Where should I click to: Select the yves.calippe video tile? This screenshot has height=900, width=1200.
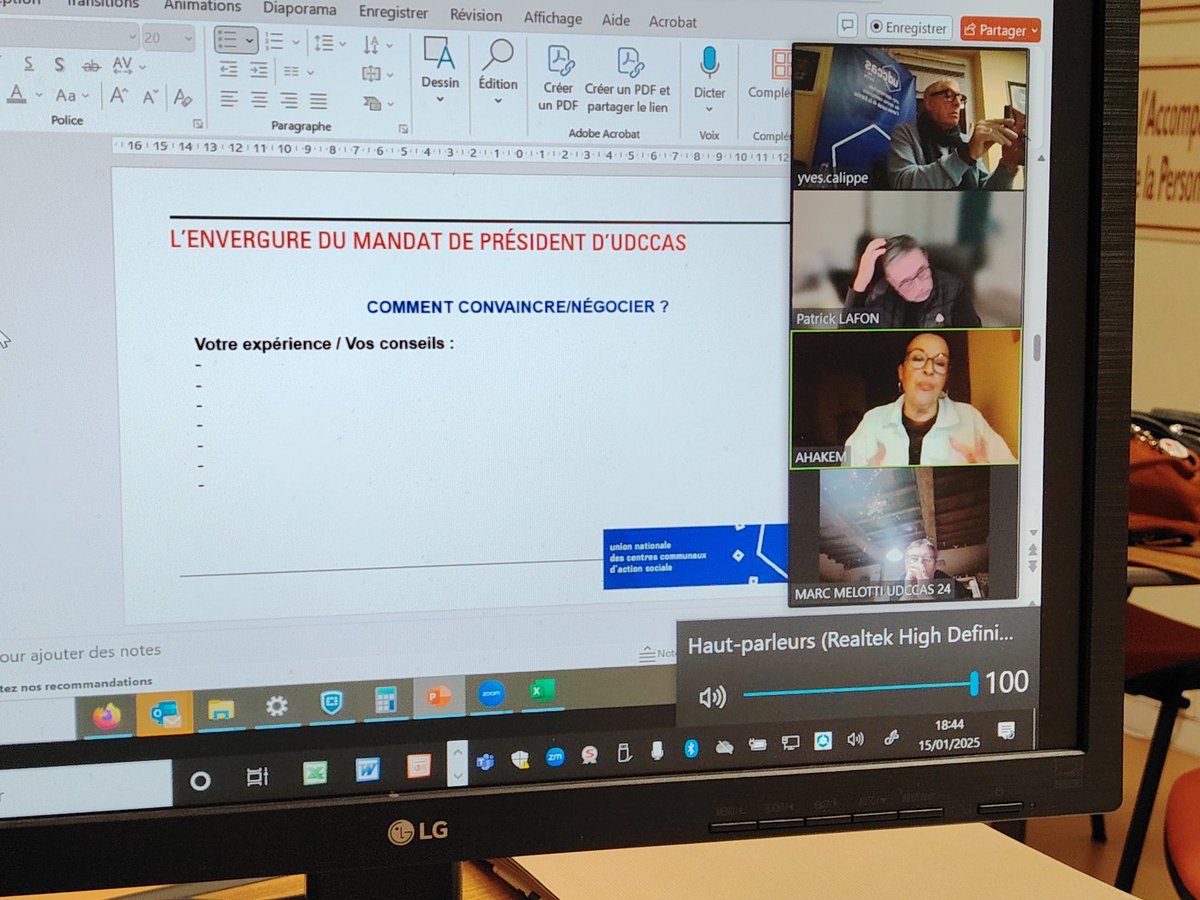coord(910,118)
